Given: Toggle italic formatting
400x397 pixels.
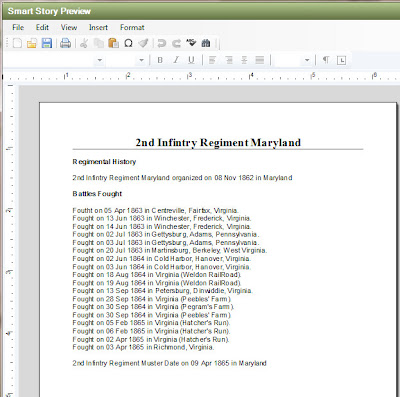Looking at the screenshot, I should 176,60.
